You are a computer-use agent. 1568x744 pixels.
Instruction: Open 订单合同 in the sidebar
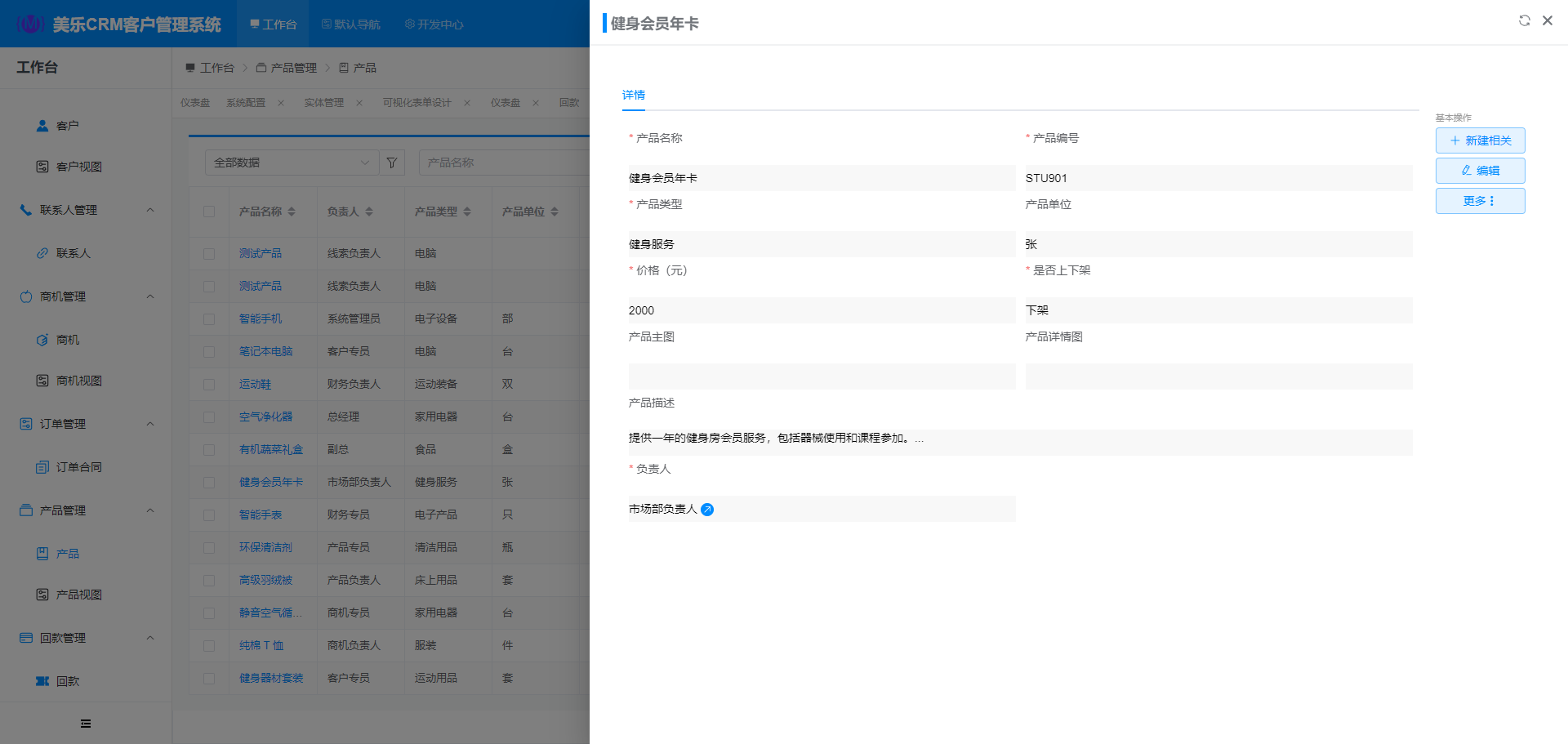pos(78,467)
